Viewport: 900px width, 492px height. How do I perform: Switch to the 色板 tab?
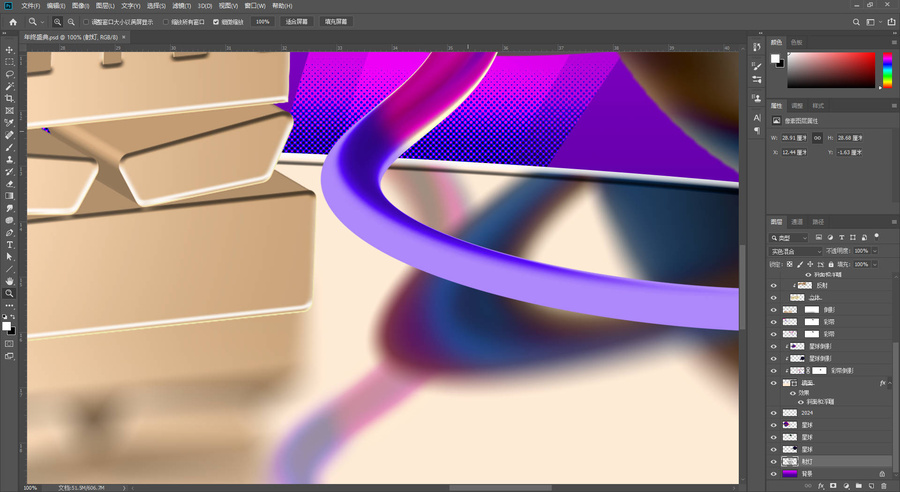click(x=796, y=42)
